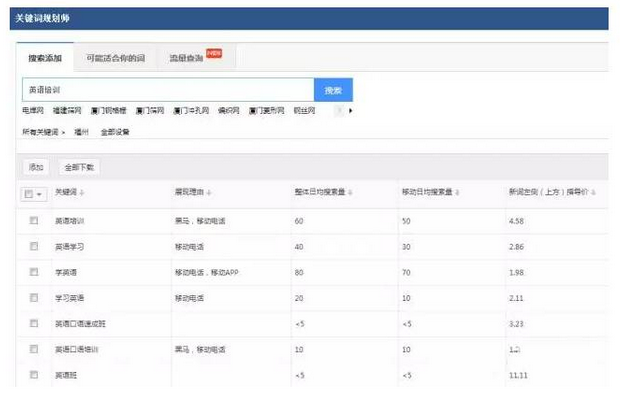Change the 福州 region filter
The image size is (620, 405).
point(81,132)
